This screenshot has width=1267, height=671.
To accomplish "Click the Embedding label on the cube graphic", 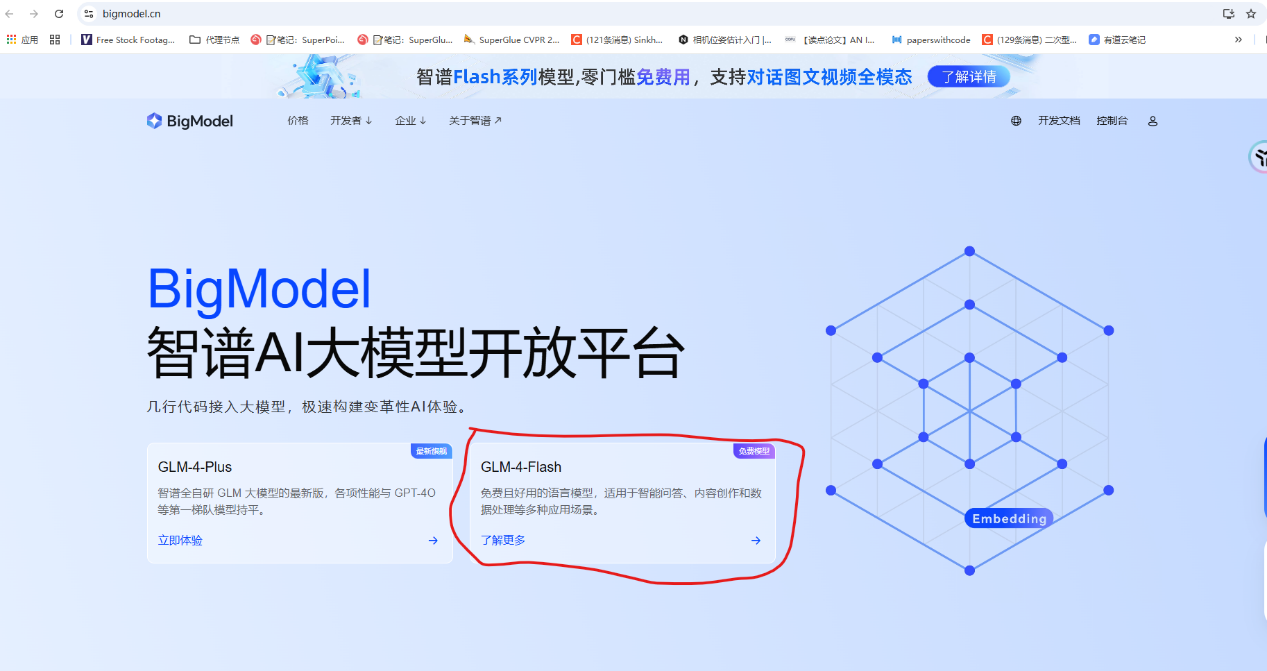I will (x=1009, y=519).
